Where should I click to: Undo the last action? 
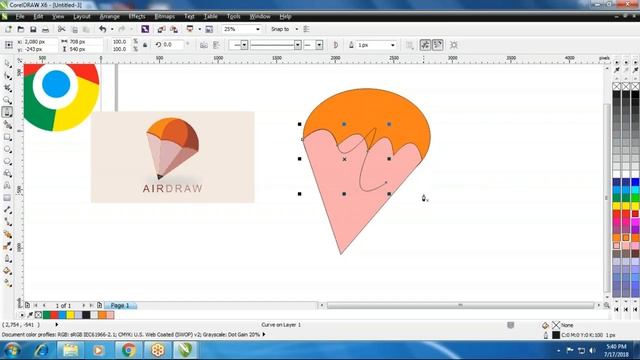102,29
